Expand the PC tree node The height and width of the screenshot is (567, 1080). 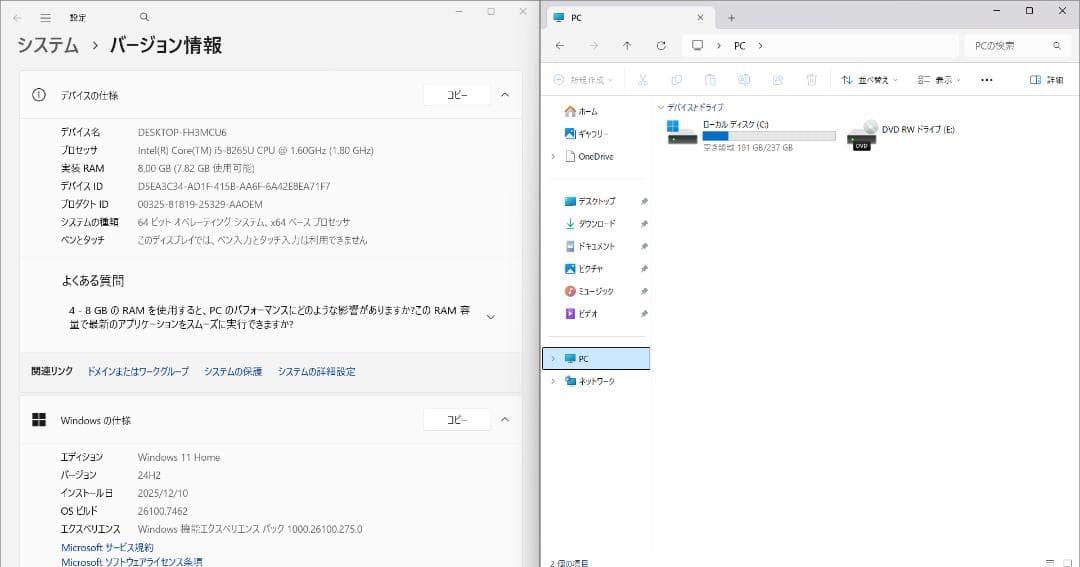(x=553, y=358)
